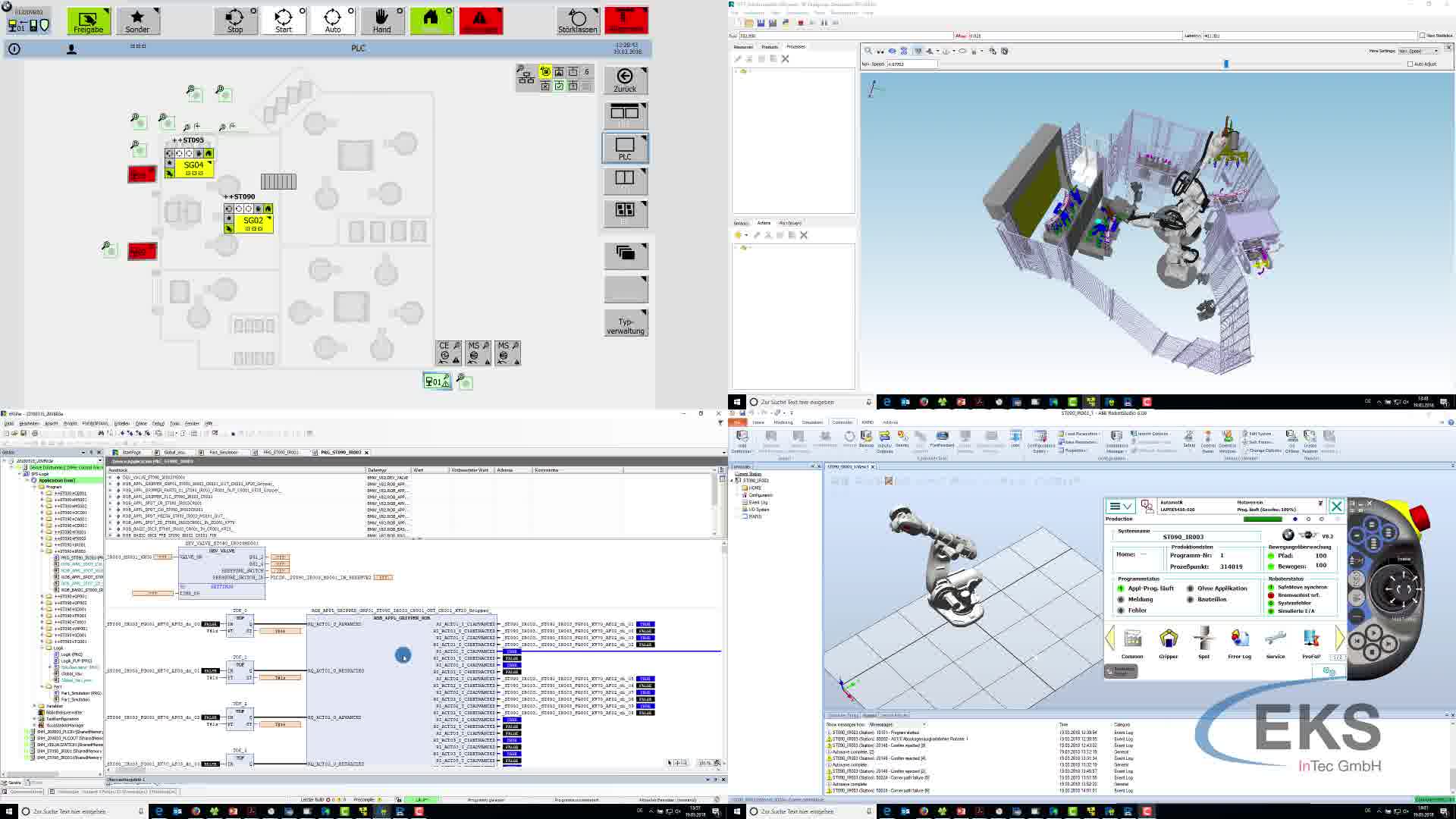
Task: Close FlexPendant with green X button
Action: (x=1336, y=506)
